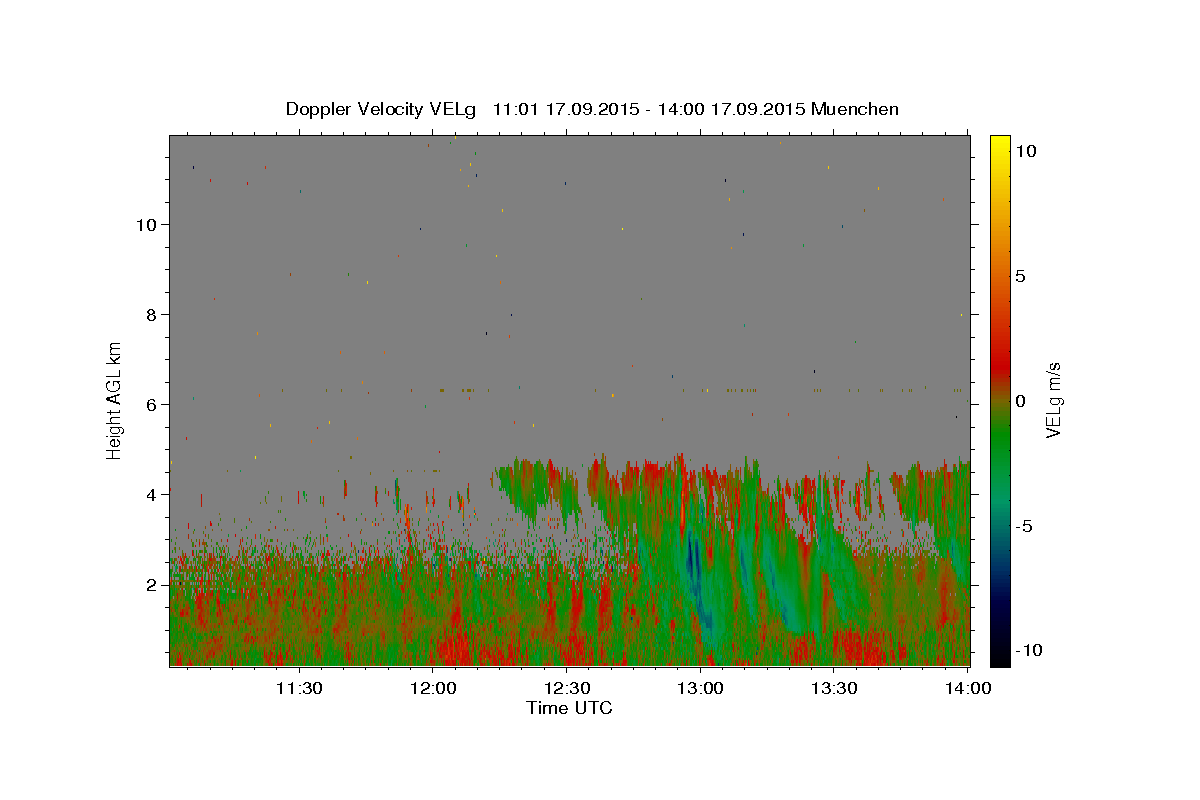Screen dimensions: 1200x800
Task: Click the 13:30 time tick label
Action: tap(834, 688)
